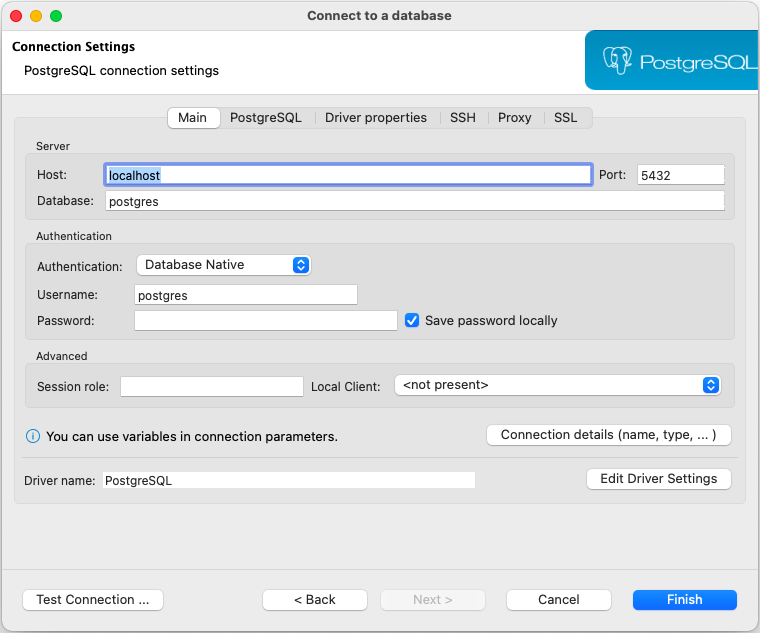Click the Session role field
Image resolution: width=760 pixels, height=633 pixels.
tap(212, 386)
